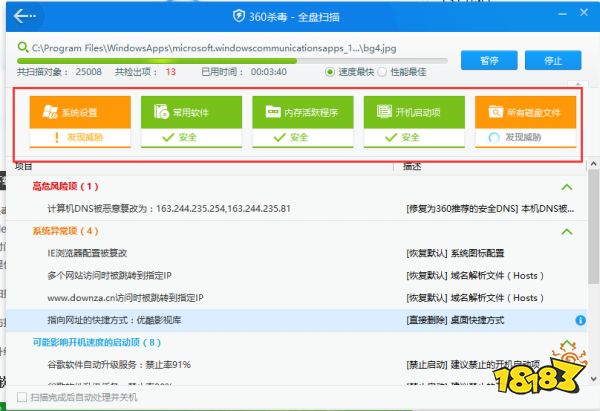Select the 计算机DNS被恶意篡改为 row
The height and width of the screenshot is (411, 600).
(297, 209)
